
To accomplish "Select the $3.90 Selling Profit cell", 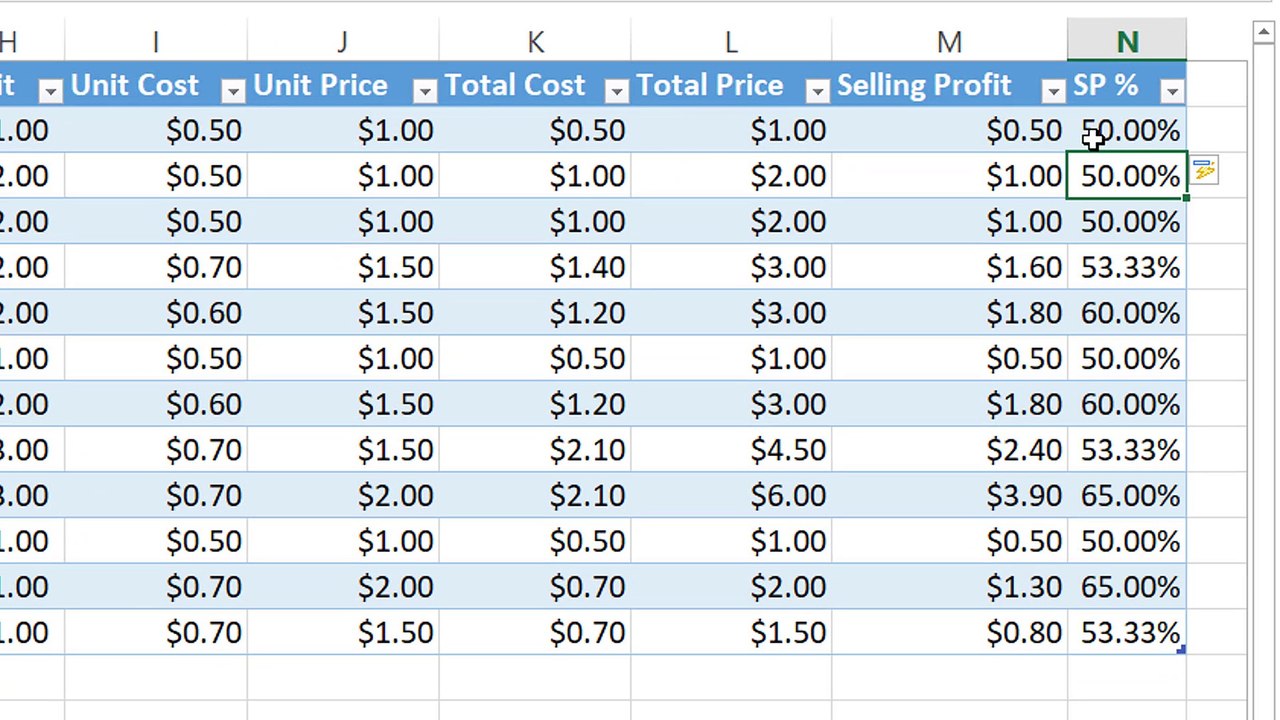I will coord(949,495).
